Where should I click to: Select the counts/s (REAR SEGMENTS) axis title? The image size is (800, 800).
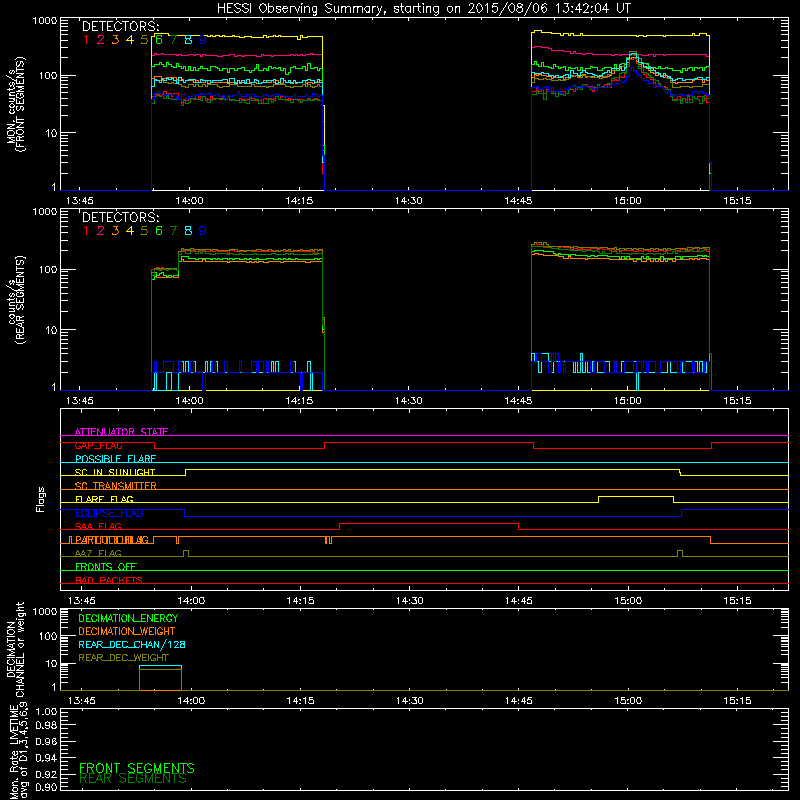tap(15, 300)
